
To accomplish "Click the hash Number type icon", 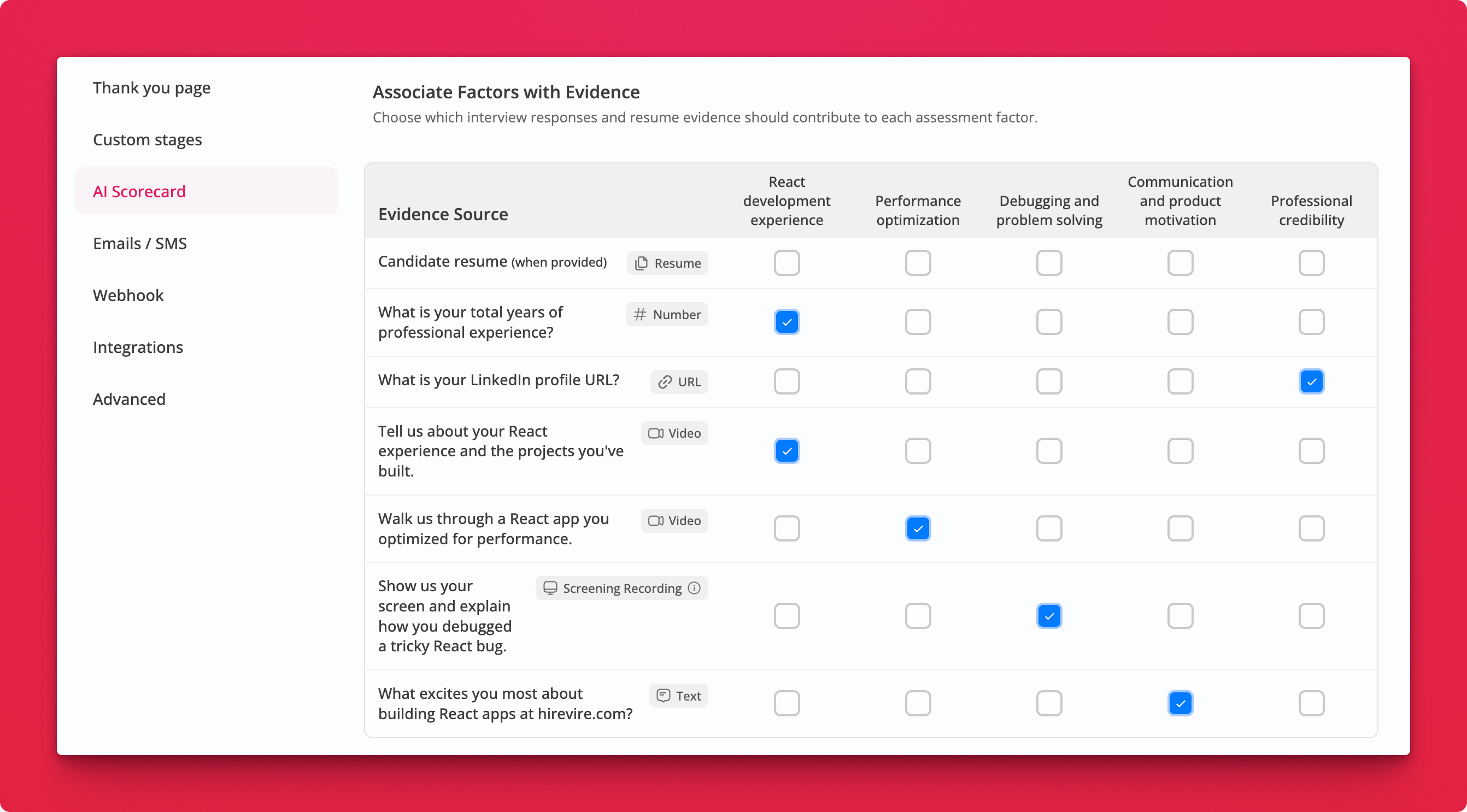I will pos(639,314).
